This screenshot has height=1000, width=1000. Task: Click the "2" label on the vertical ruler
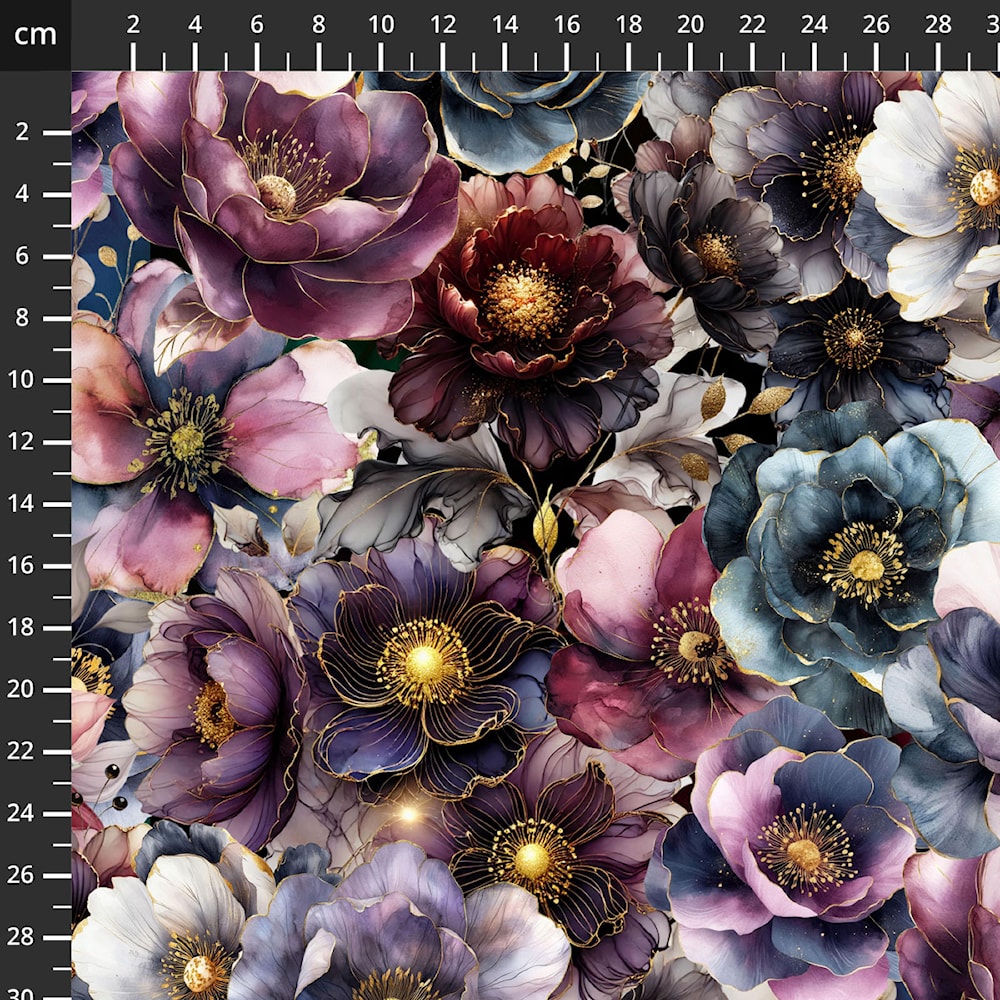coord(22,132)
